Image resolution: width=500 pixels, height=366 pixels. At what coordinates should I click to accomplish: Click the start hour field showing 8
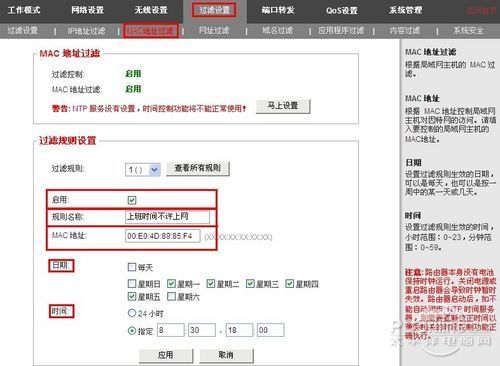tap(171, 330)
